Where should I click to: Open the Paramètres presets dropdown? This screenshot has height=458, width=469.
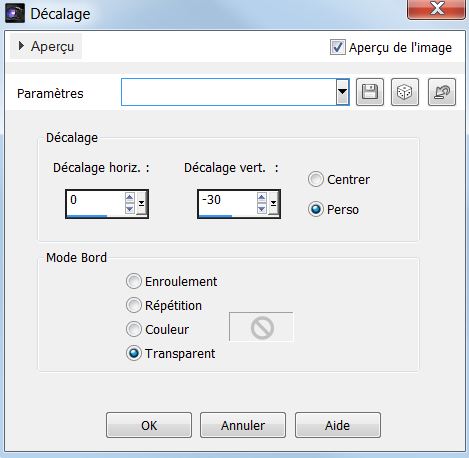(x=342, y=92)
